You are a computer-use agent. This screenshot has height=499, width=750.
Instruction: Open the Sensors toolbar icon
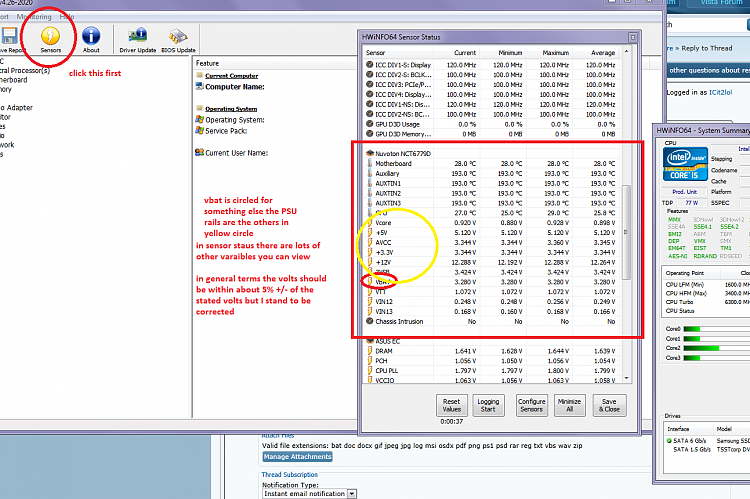[50, 40]
